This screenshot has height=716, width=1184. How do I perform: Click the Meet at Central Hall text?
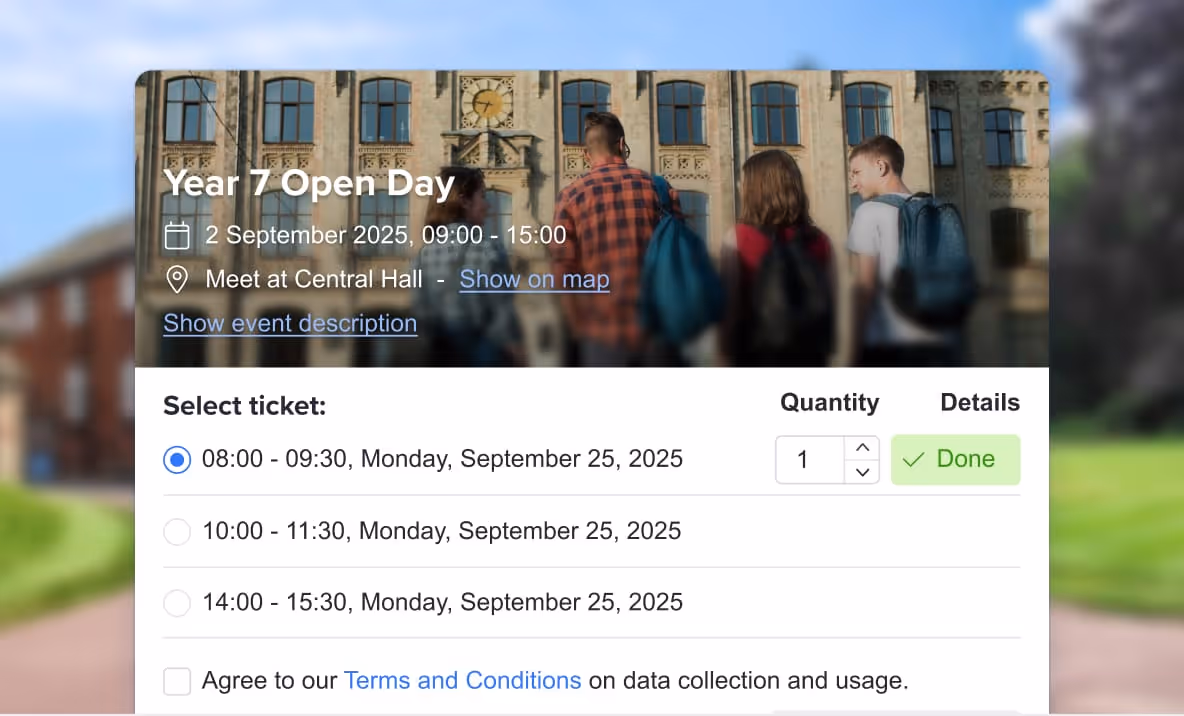click(313, 279)
